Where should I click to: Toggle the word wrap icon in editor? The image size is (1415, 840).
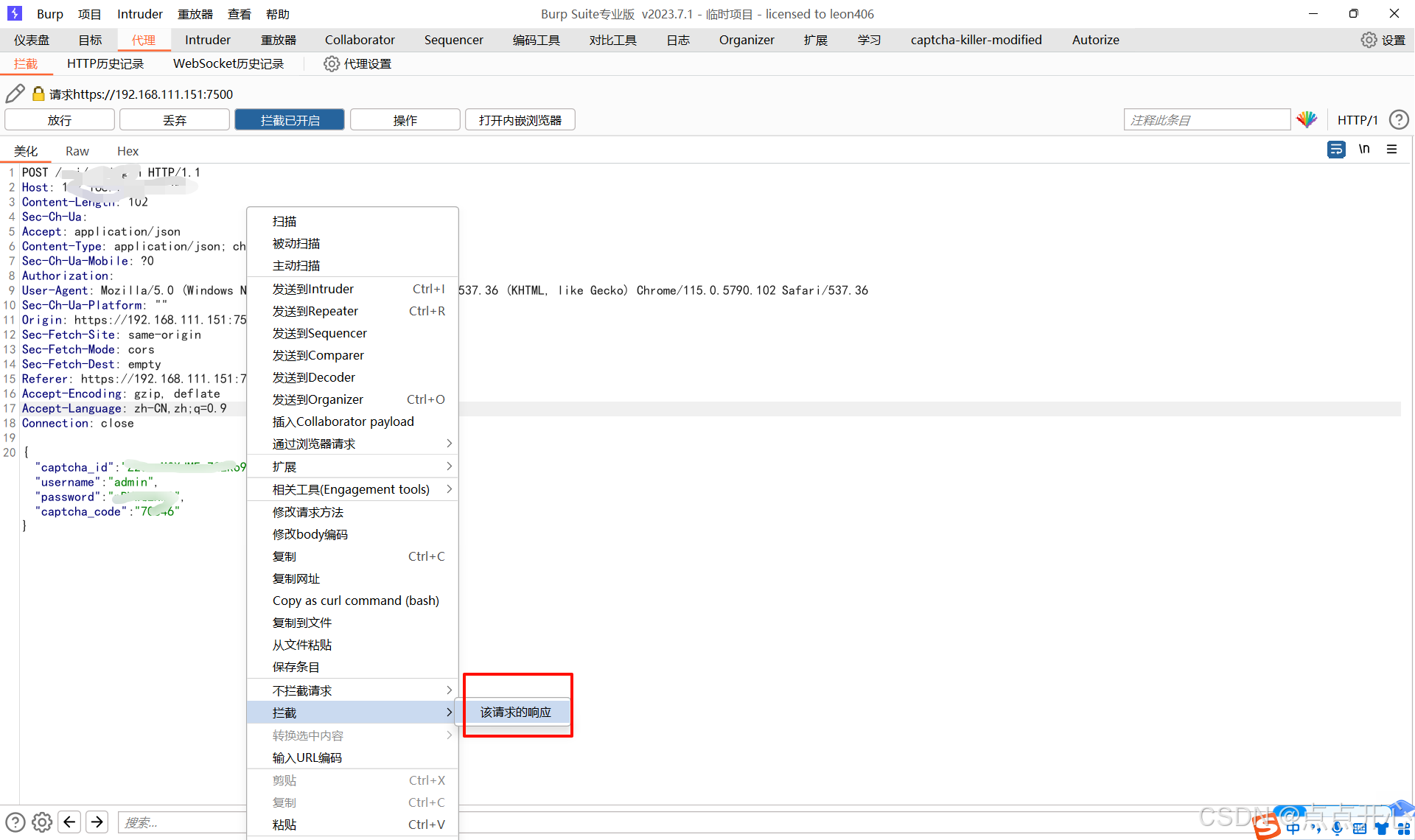click(1336, 150)
